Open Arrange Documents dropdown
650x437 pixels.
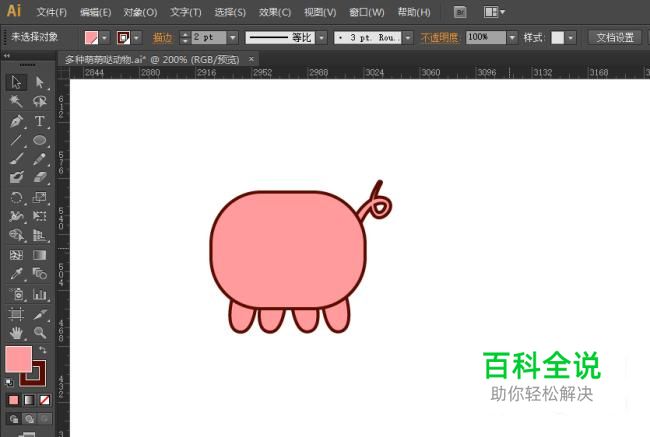click(x=494, y=12)
